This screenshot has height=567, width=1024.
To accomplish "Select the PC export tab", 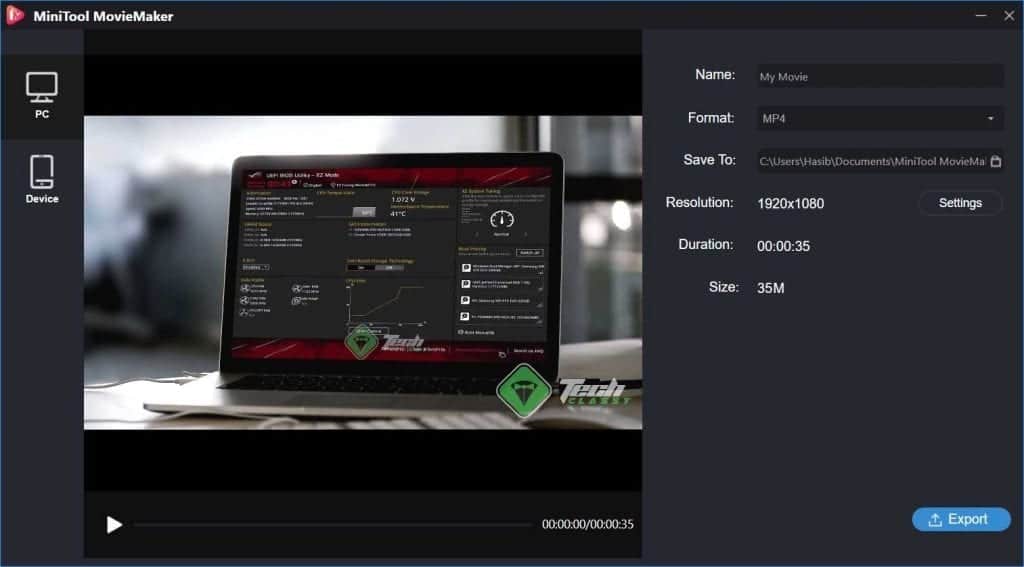I will point(42,96).
